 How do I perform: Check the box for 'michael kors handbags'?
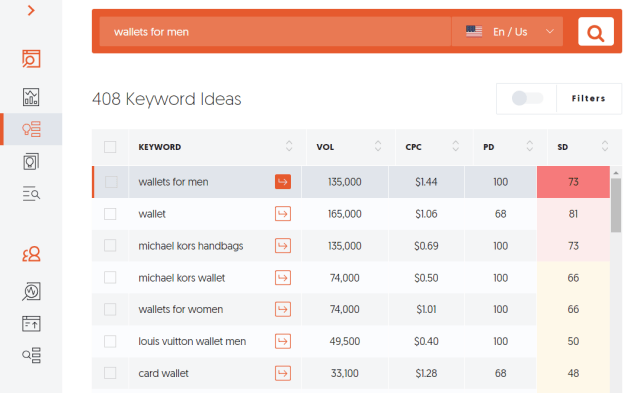pyautogui.click(x=110, y=246)
